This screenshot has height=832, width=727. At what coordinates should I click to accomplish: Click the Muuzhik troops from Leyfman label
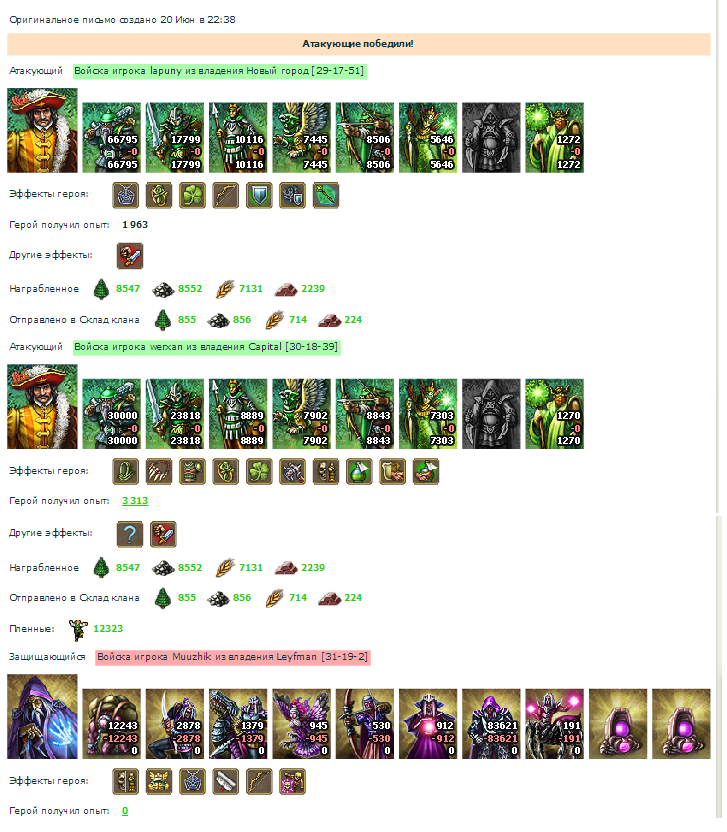click(x=232, y=657)
